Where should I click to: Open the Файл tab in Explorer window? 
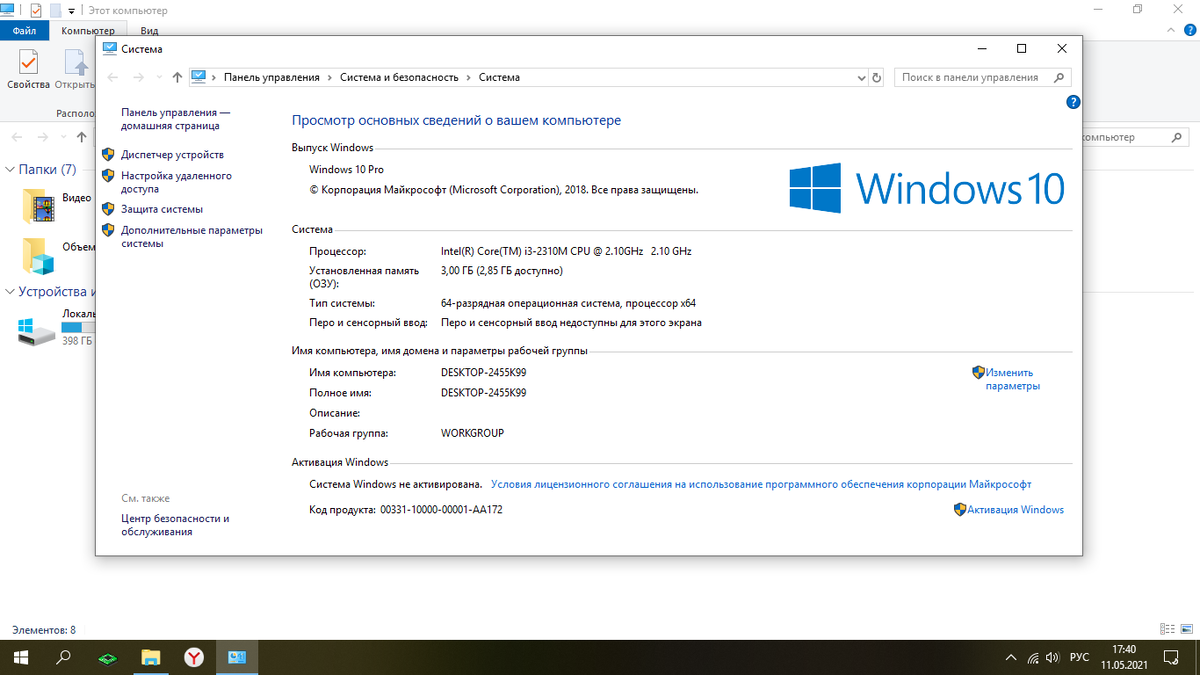24,31
